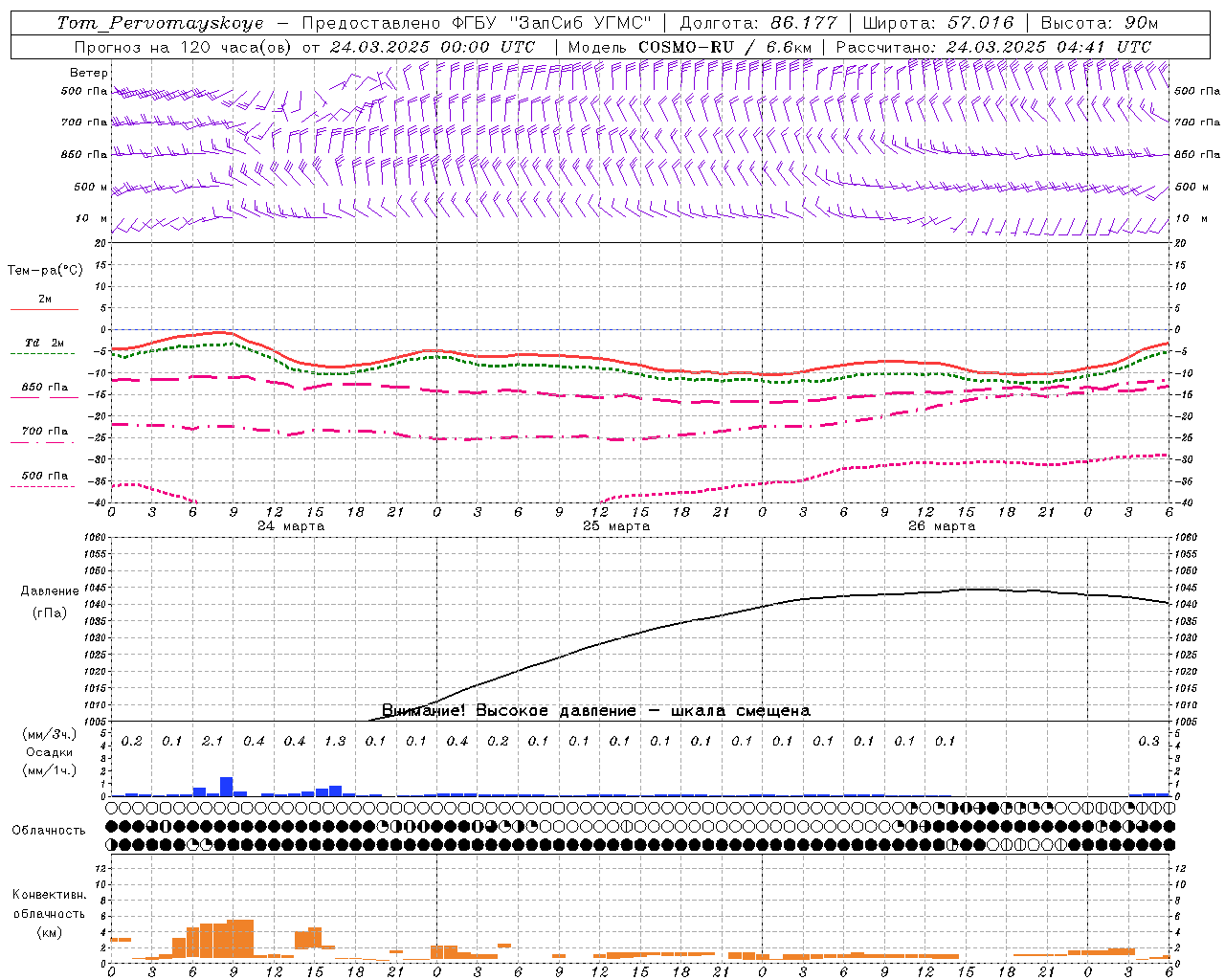Image resolution: width=1225 pixels, height=980 pixels.
Task: Click the 'Тем-ра(°C)' temperature panel label
Action: pyautogui.click(x=45, y=271)
